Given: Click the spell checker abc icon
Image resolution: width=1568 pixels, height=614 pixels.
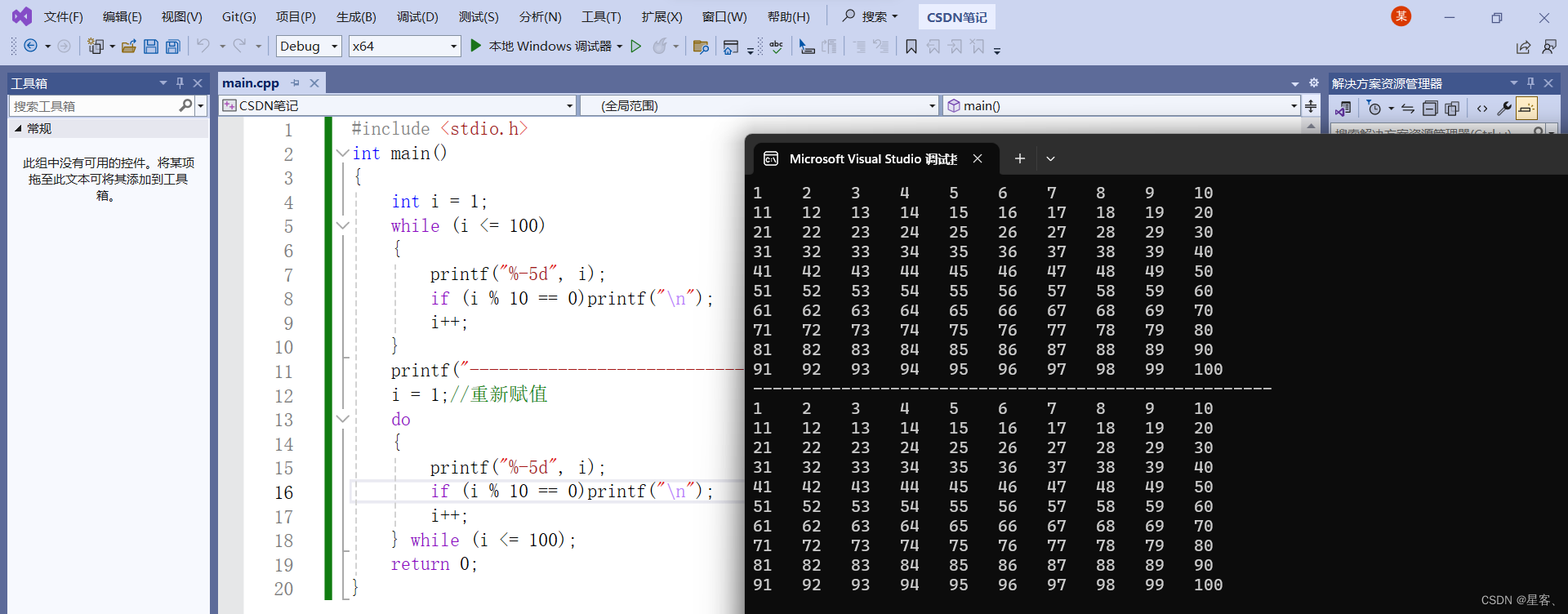Looking at the screenshot, I should [777, 47].
